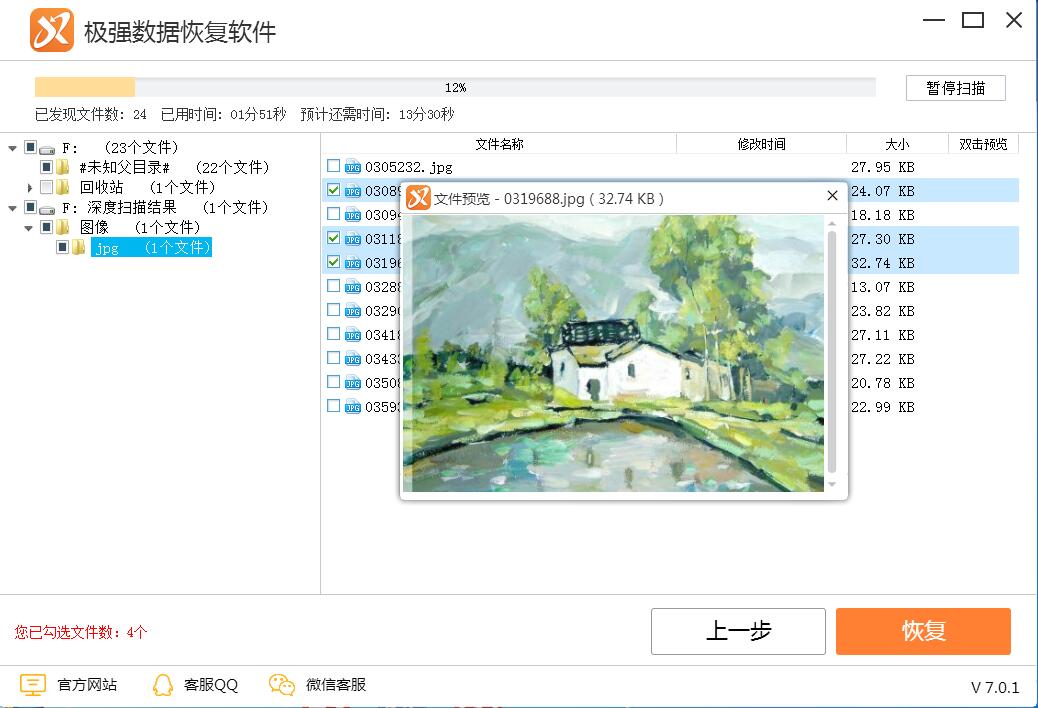Open the 微信客服 link

335,685
